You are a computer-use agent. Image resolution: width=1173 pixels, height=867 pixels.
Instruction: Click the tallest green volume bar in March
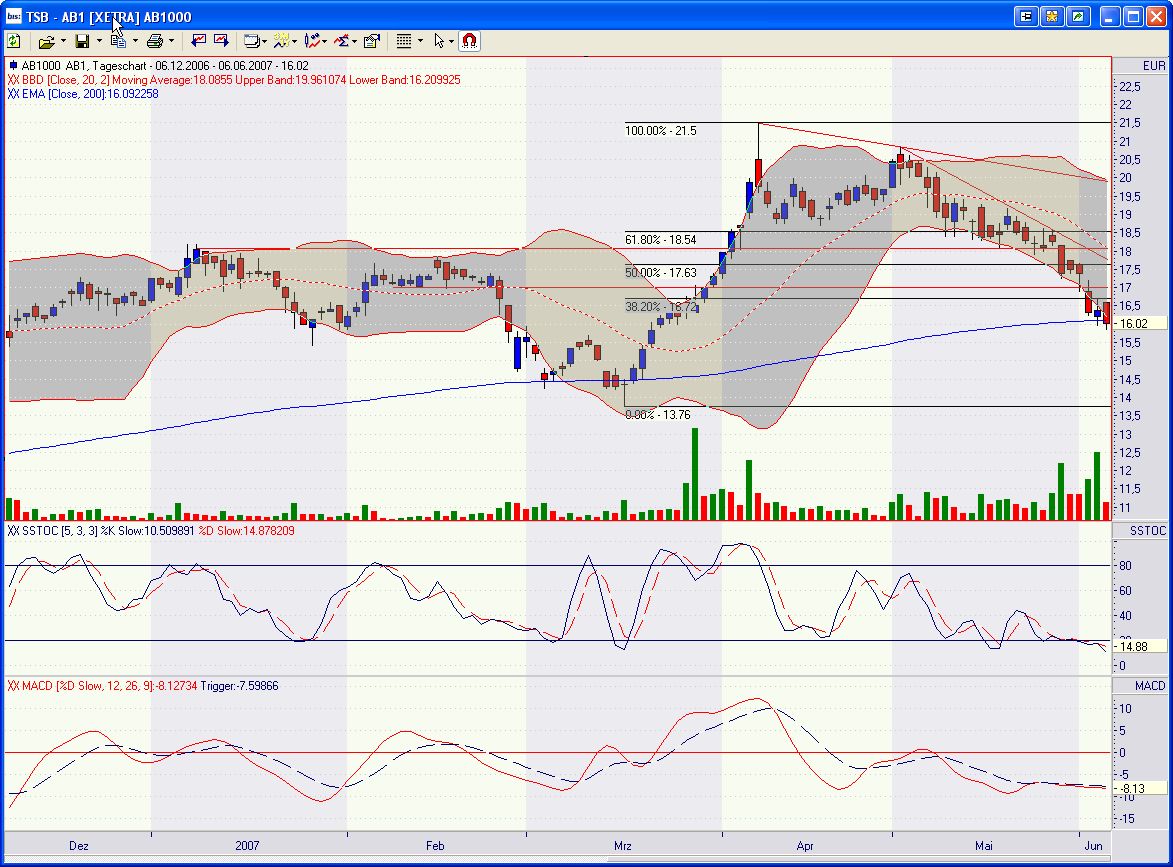(695, 474)
